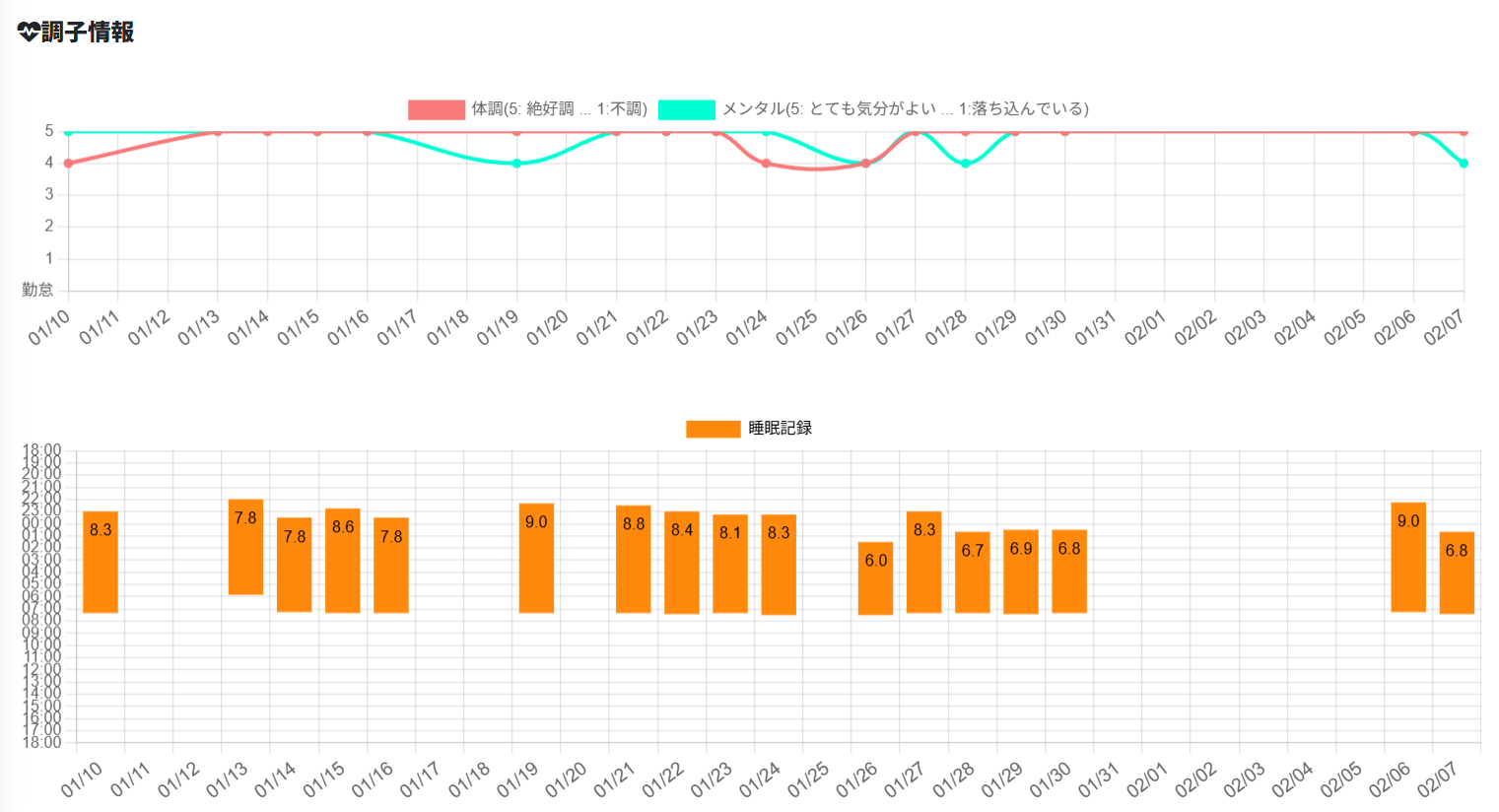
Task: Click the heartbeat icon beside 調子情報
Action: [28, 33]
